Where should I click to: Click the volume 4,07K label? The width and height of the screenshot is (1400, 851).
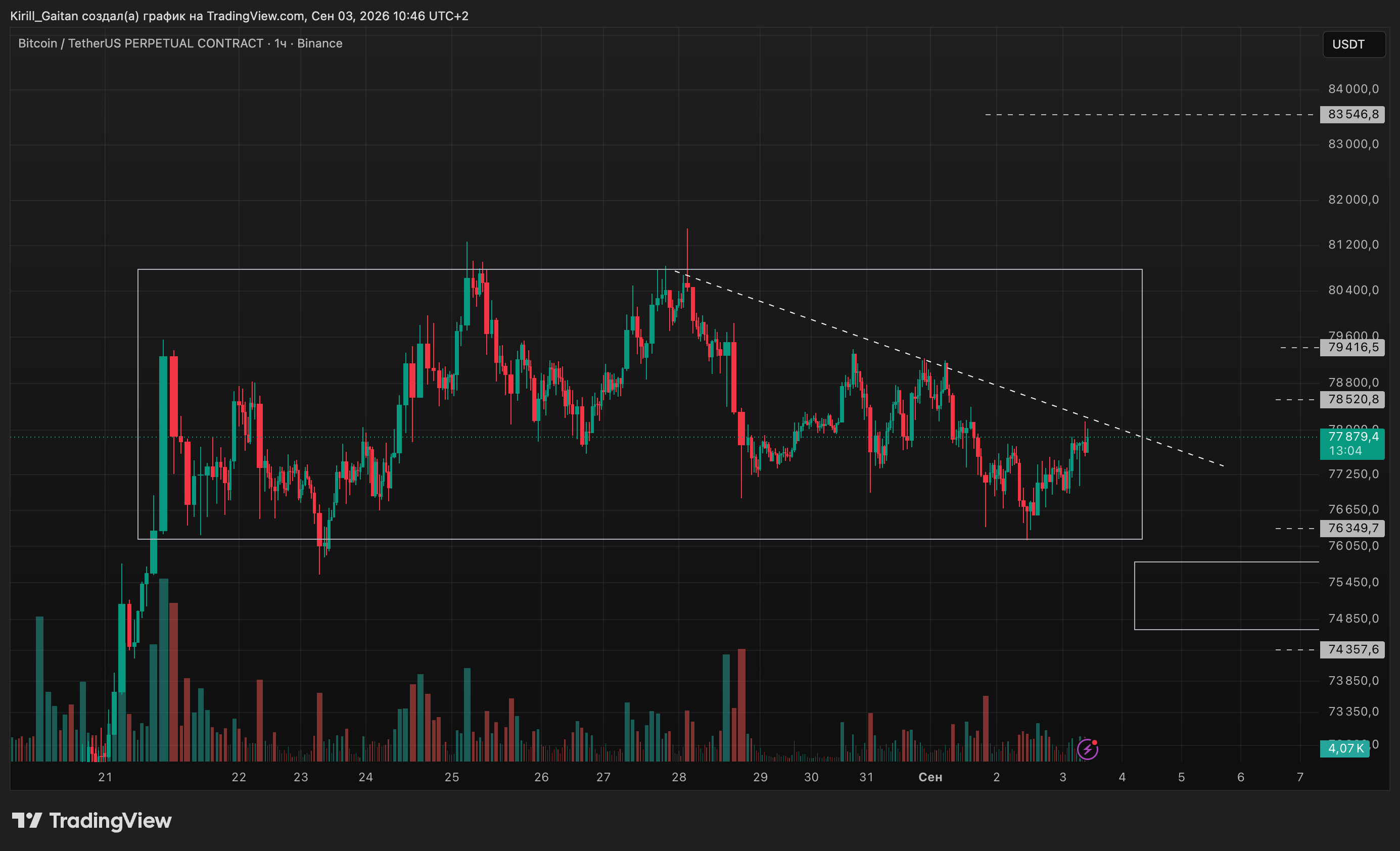pyautogui.click(x=1345, y=749)
